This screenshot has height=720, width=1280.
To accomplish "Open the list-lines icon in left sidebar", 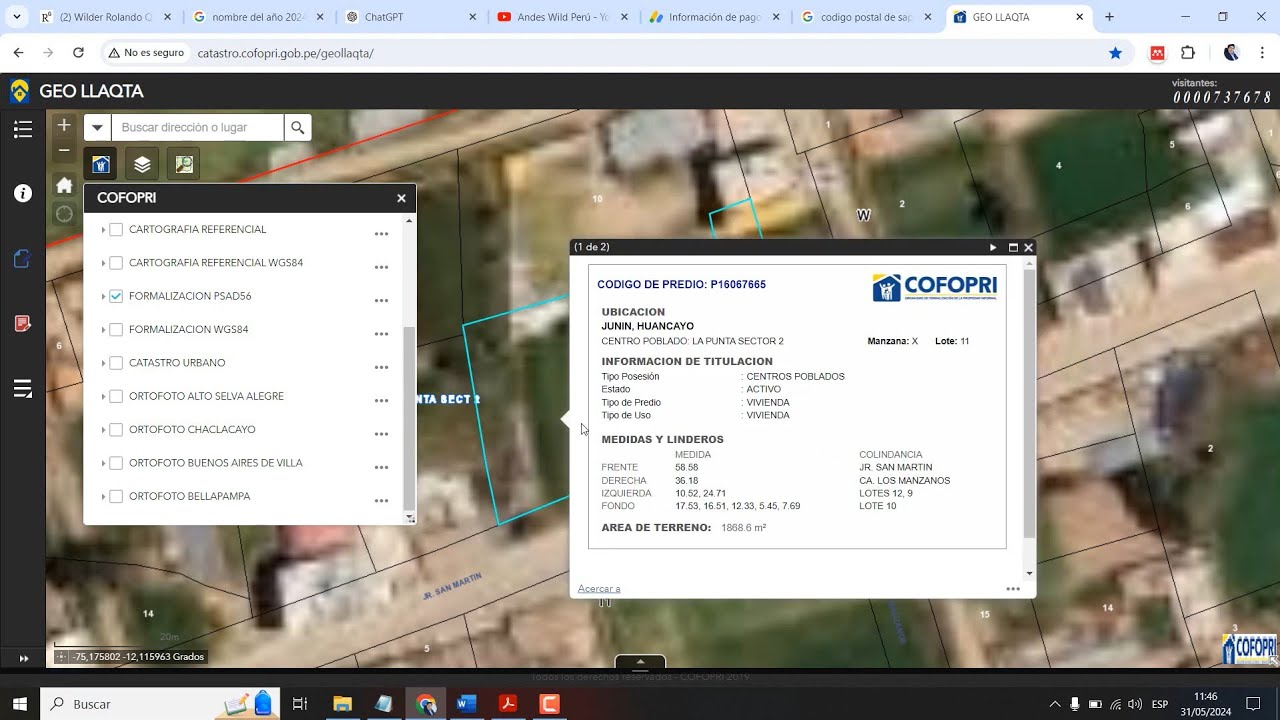I will 23,389.
